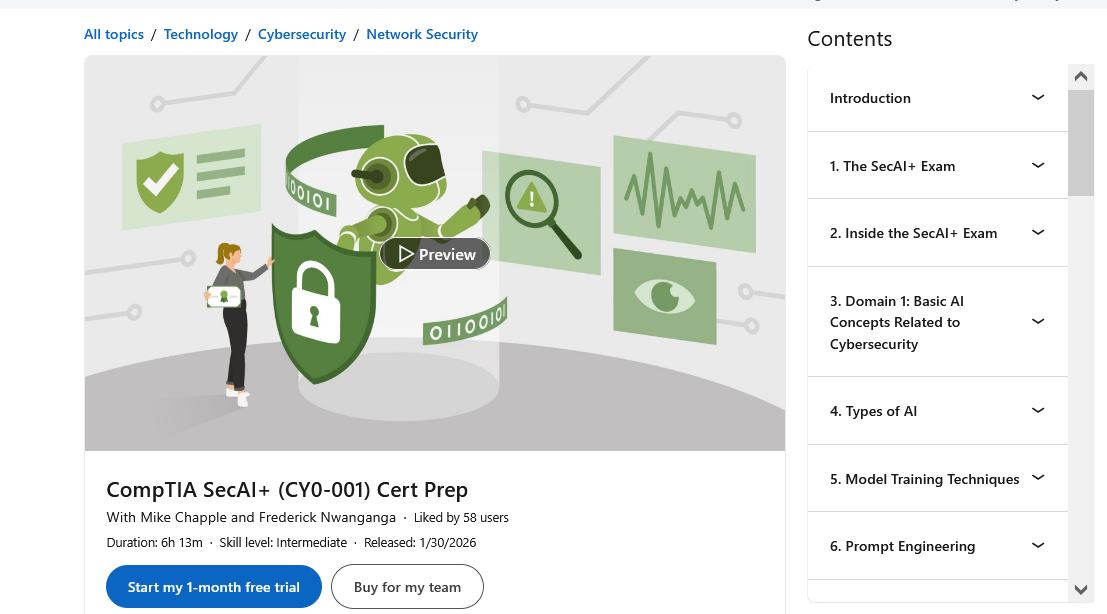1107x614 pixels.
Task: Go to the Technology breadcrumb
Action: coord(201,34)
